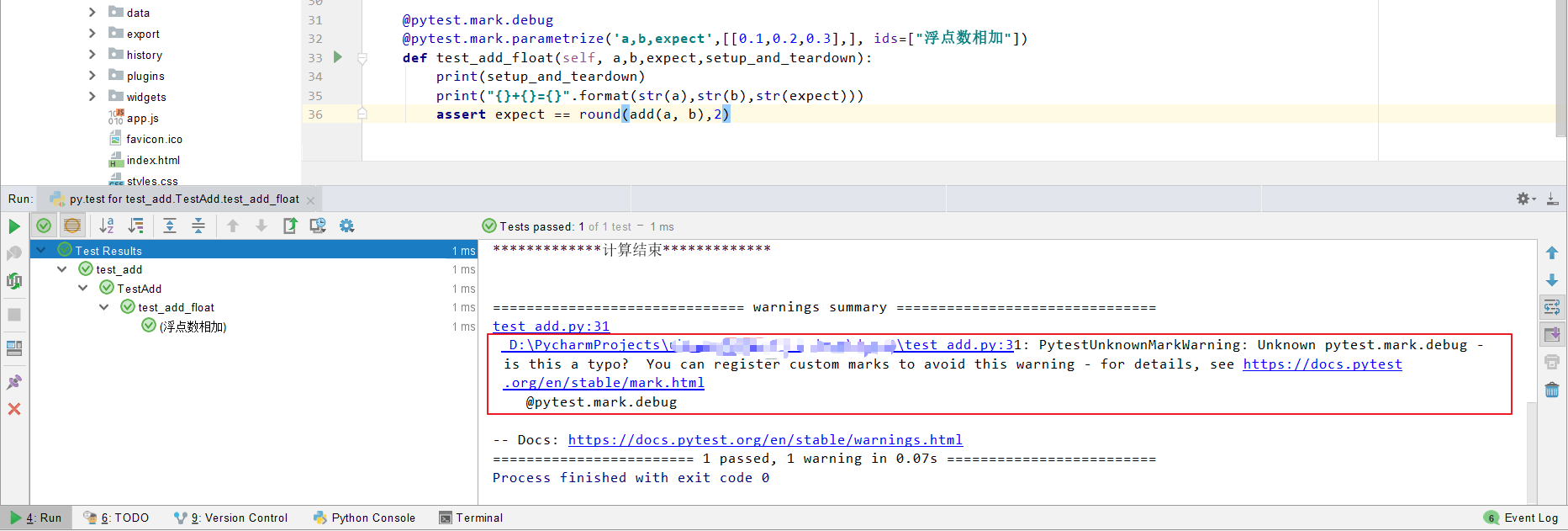
Task: Click the assert statement on line 36
Action: (x=583, y=114)
